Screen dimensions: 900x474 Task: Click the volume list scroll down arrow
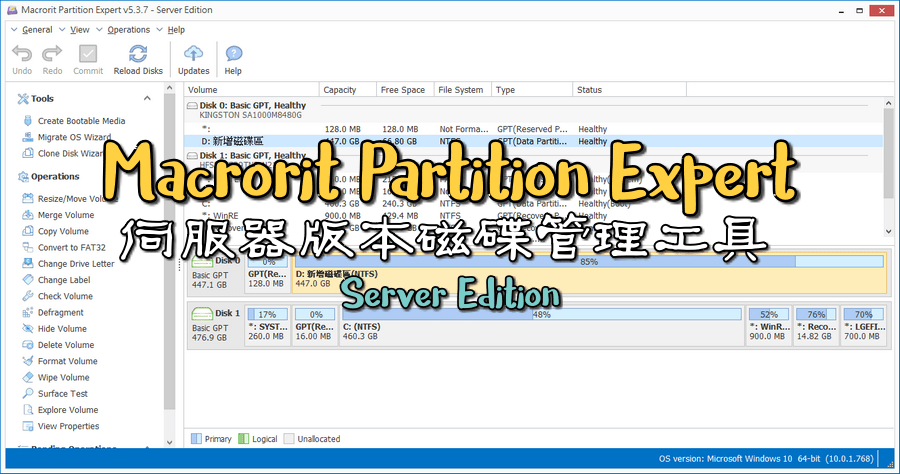pos(889,232)
